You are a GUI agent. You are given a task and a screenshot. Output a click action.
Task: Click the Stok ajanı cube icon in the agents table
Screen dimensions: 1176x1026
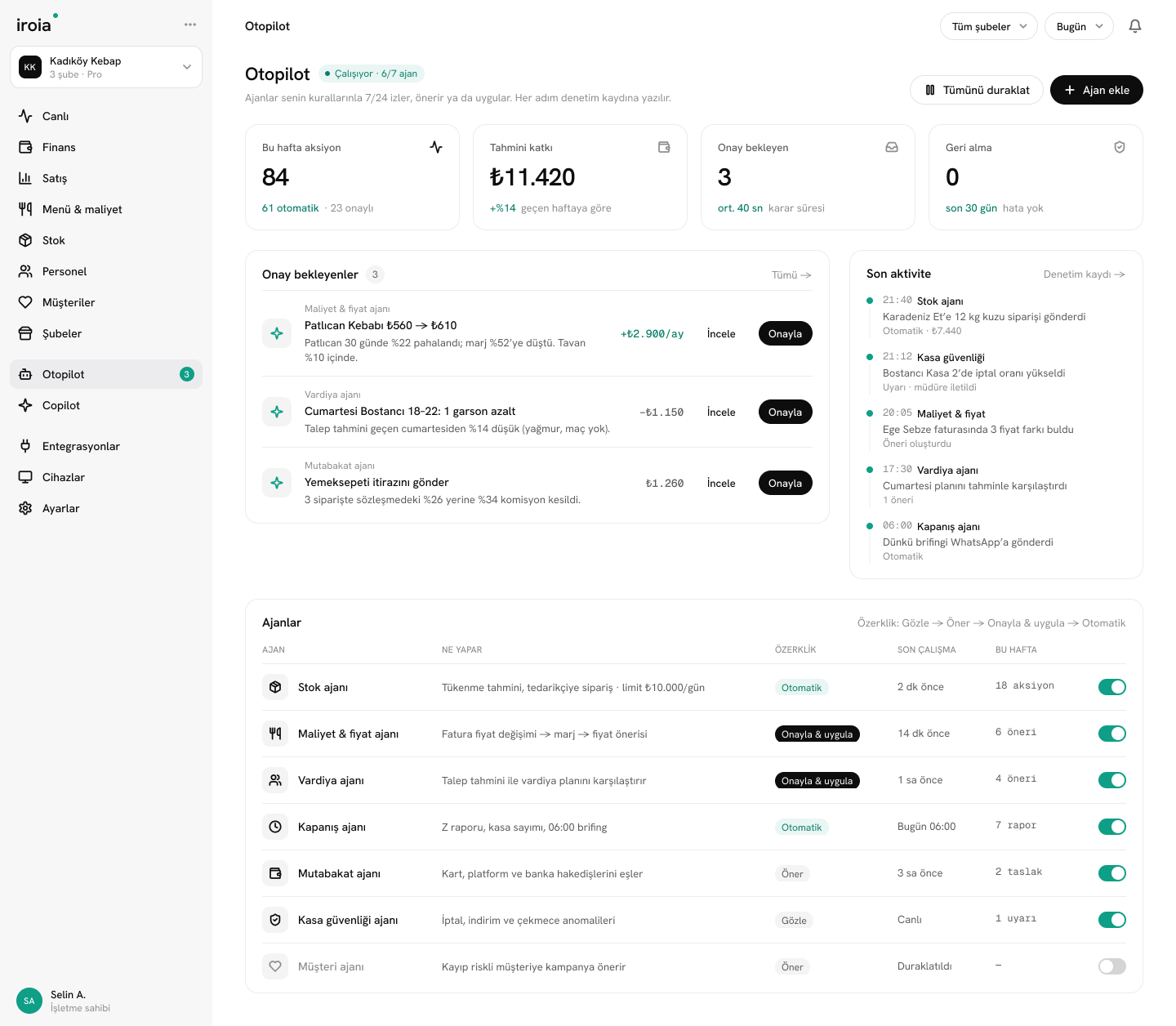[275, 687]
